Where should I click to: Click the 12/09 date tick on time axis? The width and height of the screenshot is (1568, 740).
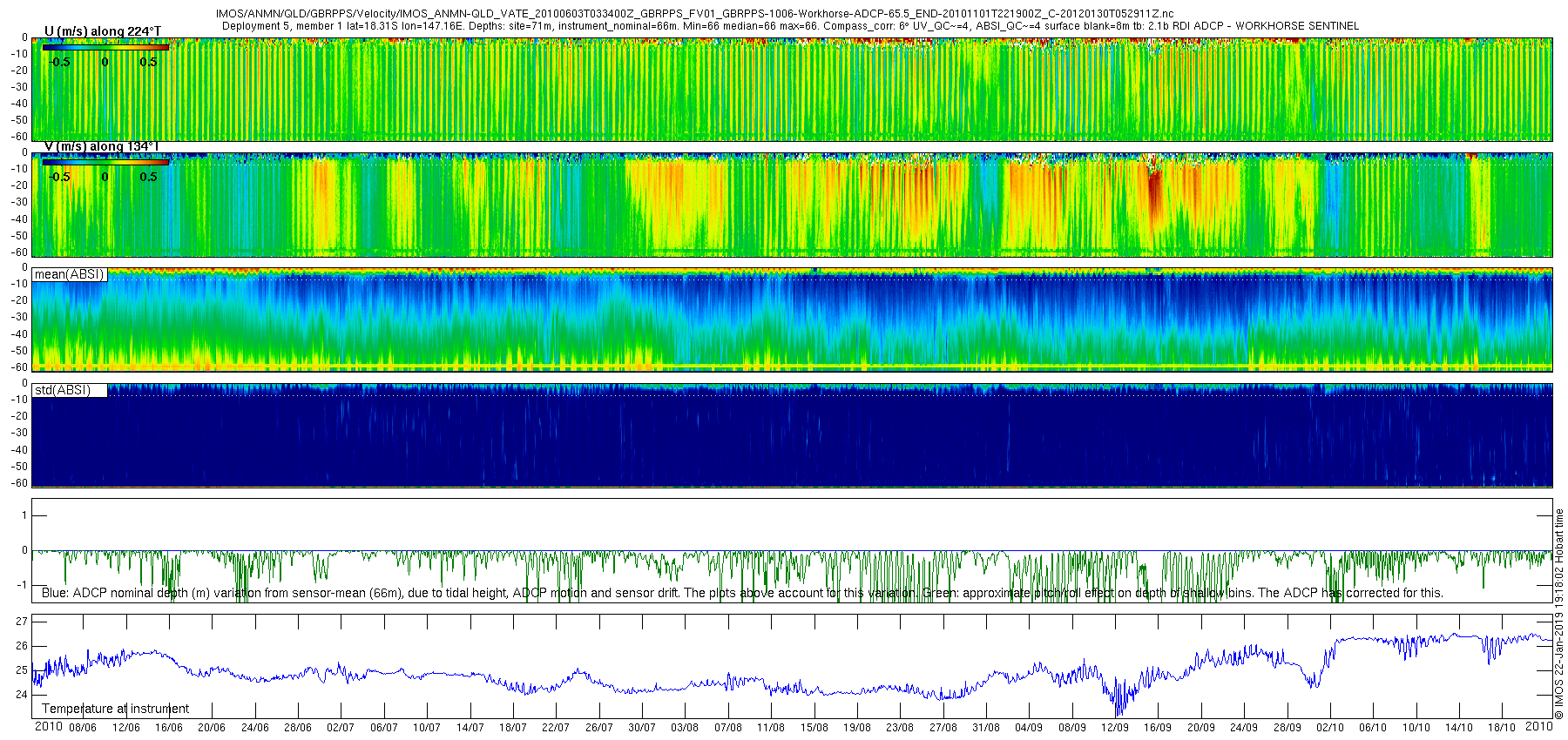1115,727
